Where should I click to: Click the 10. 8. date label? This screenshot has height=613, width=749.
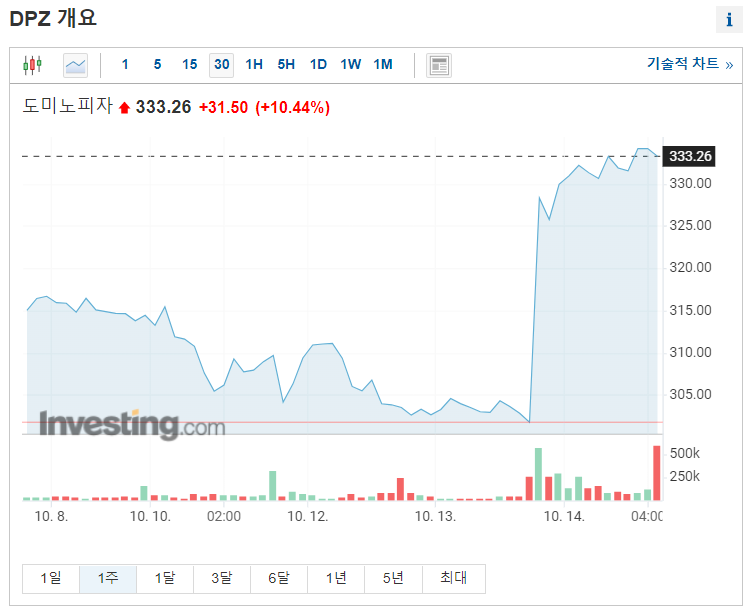click(x=52, y=516)
